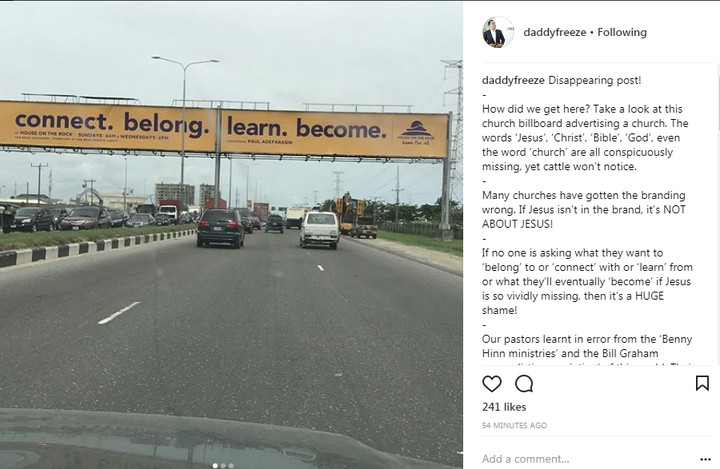This screenshot has width=720, height=469.
Task: Toggle the Following button
Action: tap(622, 32)
